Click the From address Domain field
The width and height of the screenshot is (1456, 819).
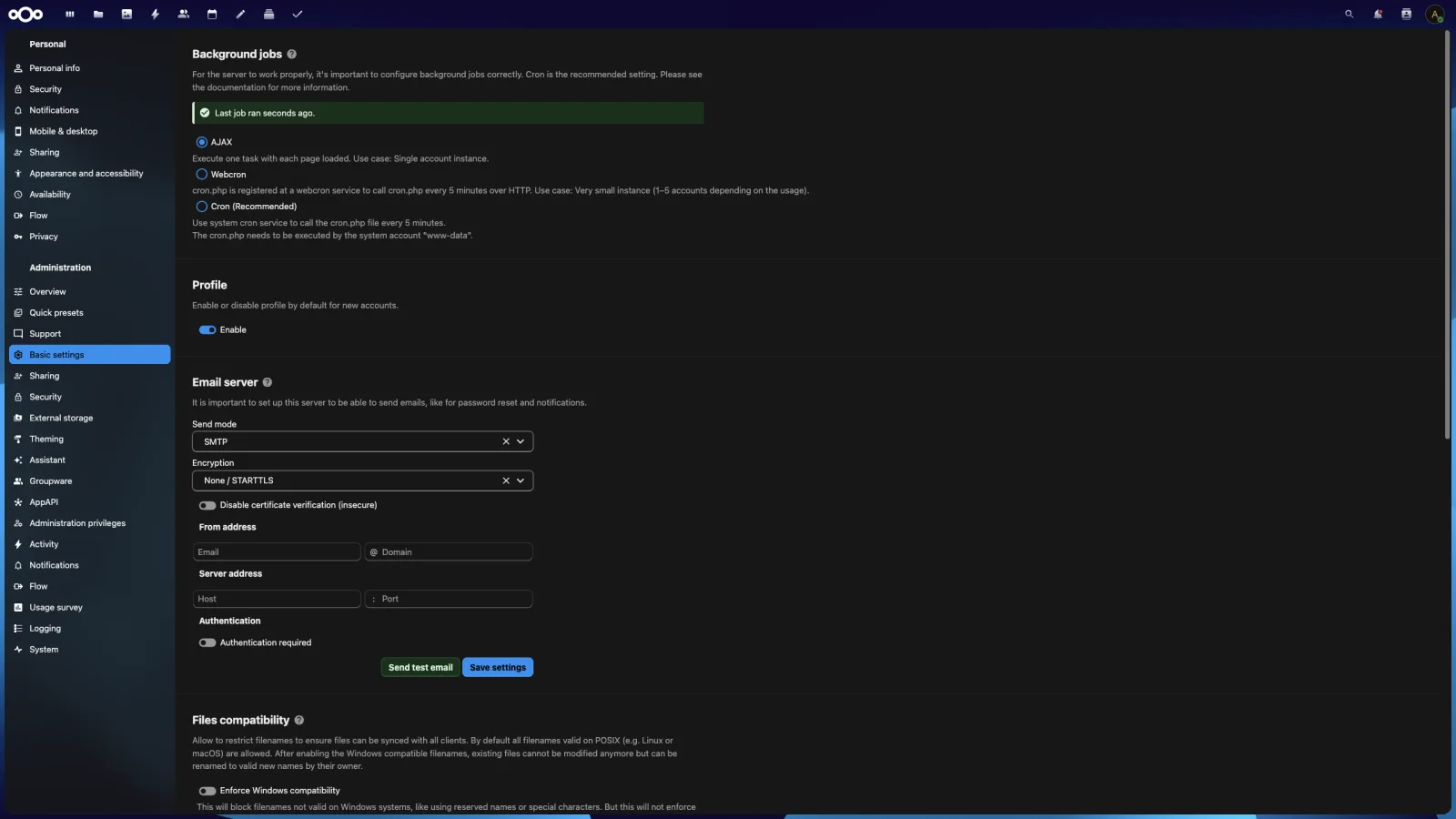coord(449,552)
